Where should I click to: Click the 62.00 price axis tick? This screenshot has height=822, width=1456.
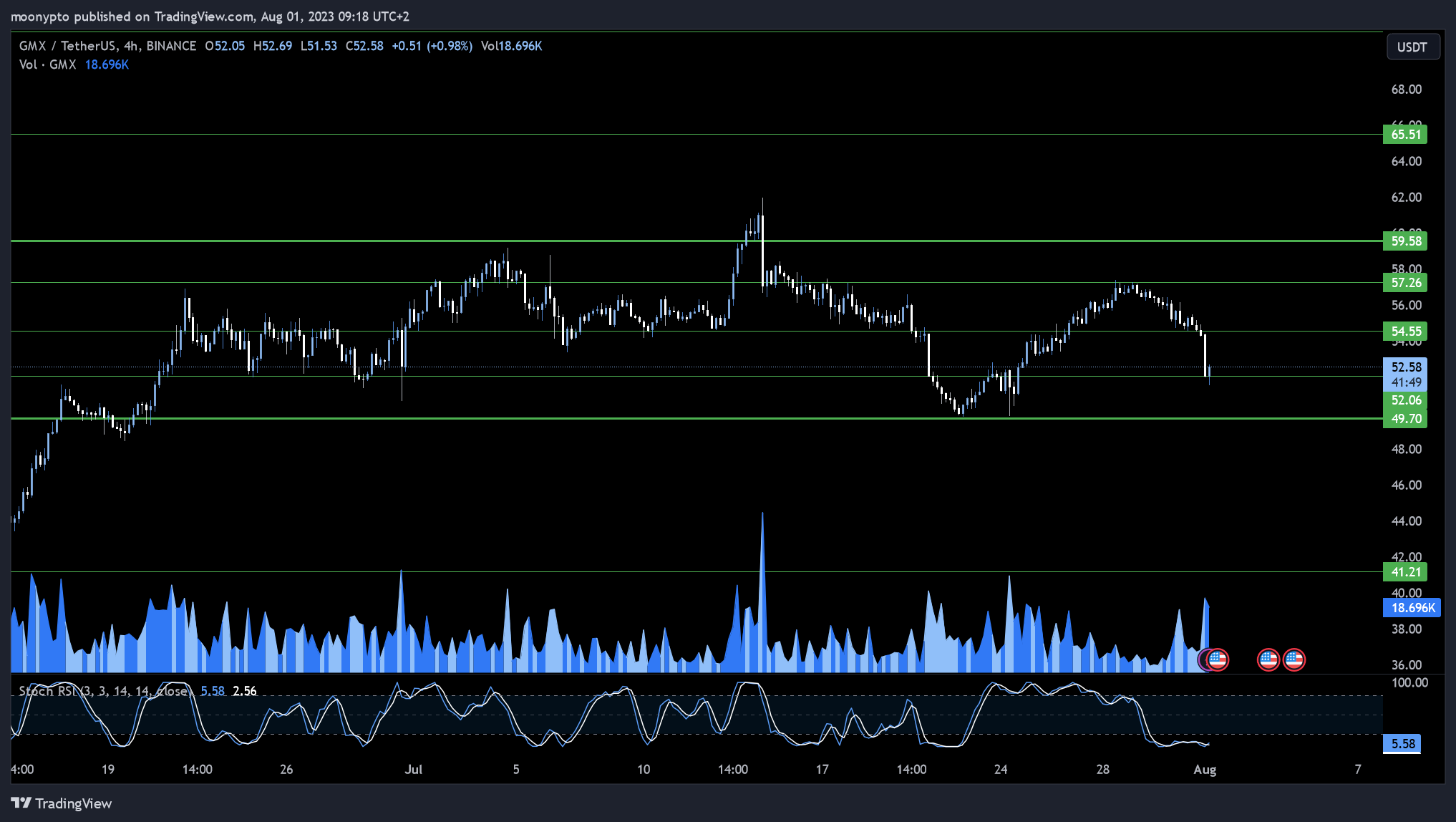(1406, 198)
